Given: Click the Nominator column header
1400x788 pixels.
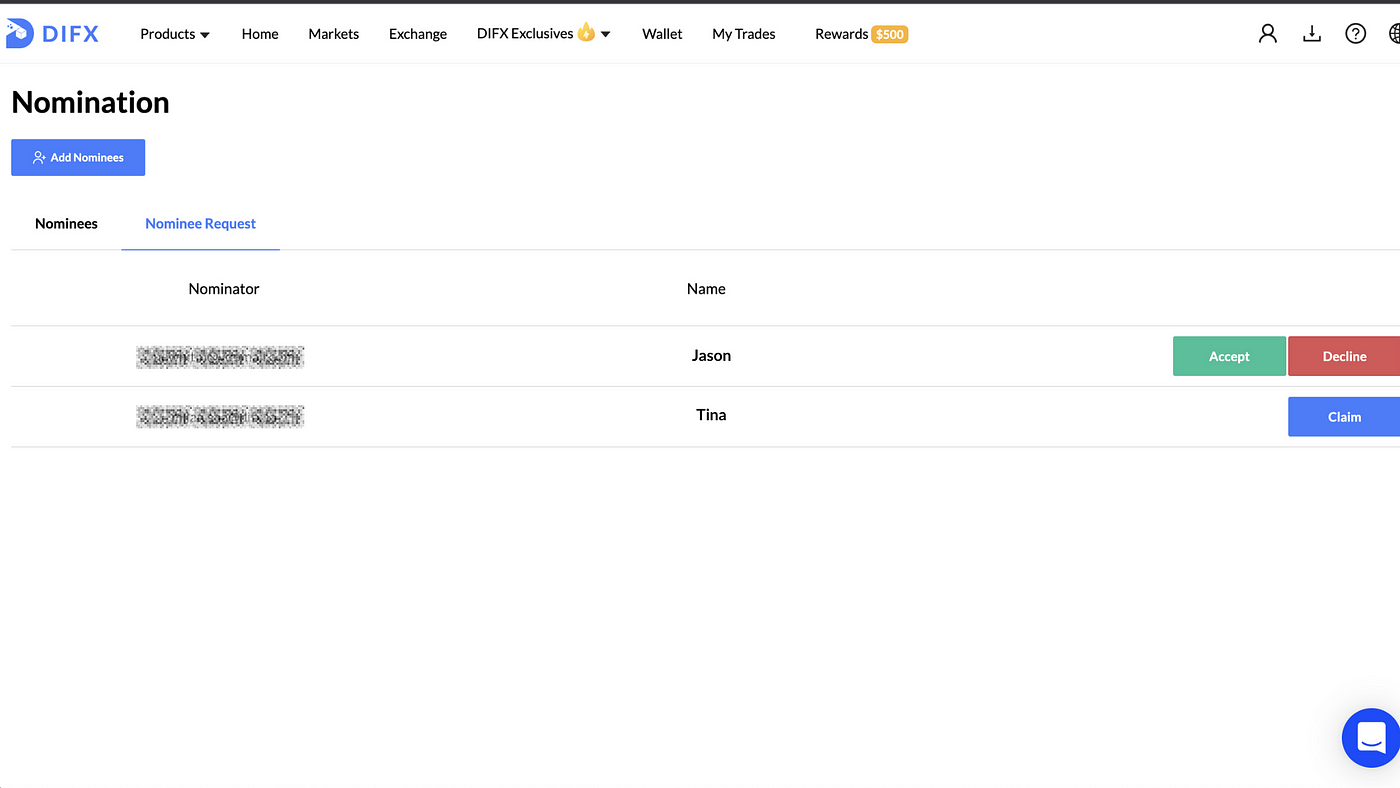Looking at the screenshot, I should (224, 289).
